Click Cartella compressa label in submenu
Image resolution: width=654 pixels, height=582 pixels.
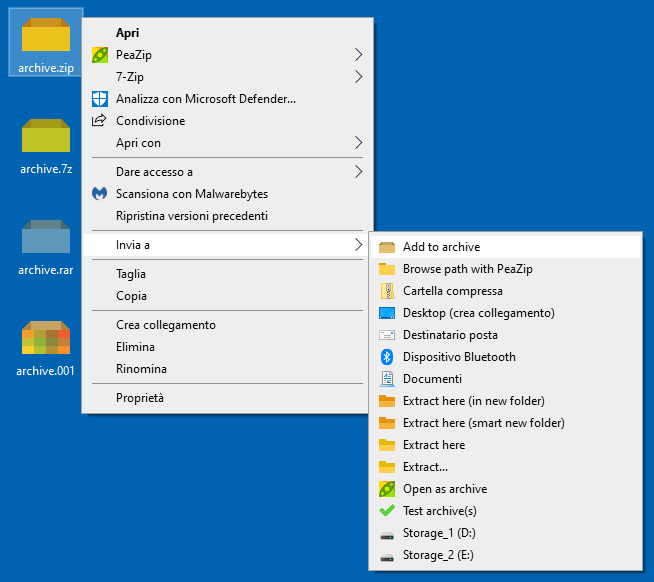[453, 291]
